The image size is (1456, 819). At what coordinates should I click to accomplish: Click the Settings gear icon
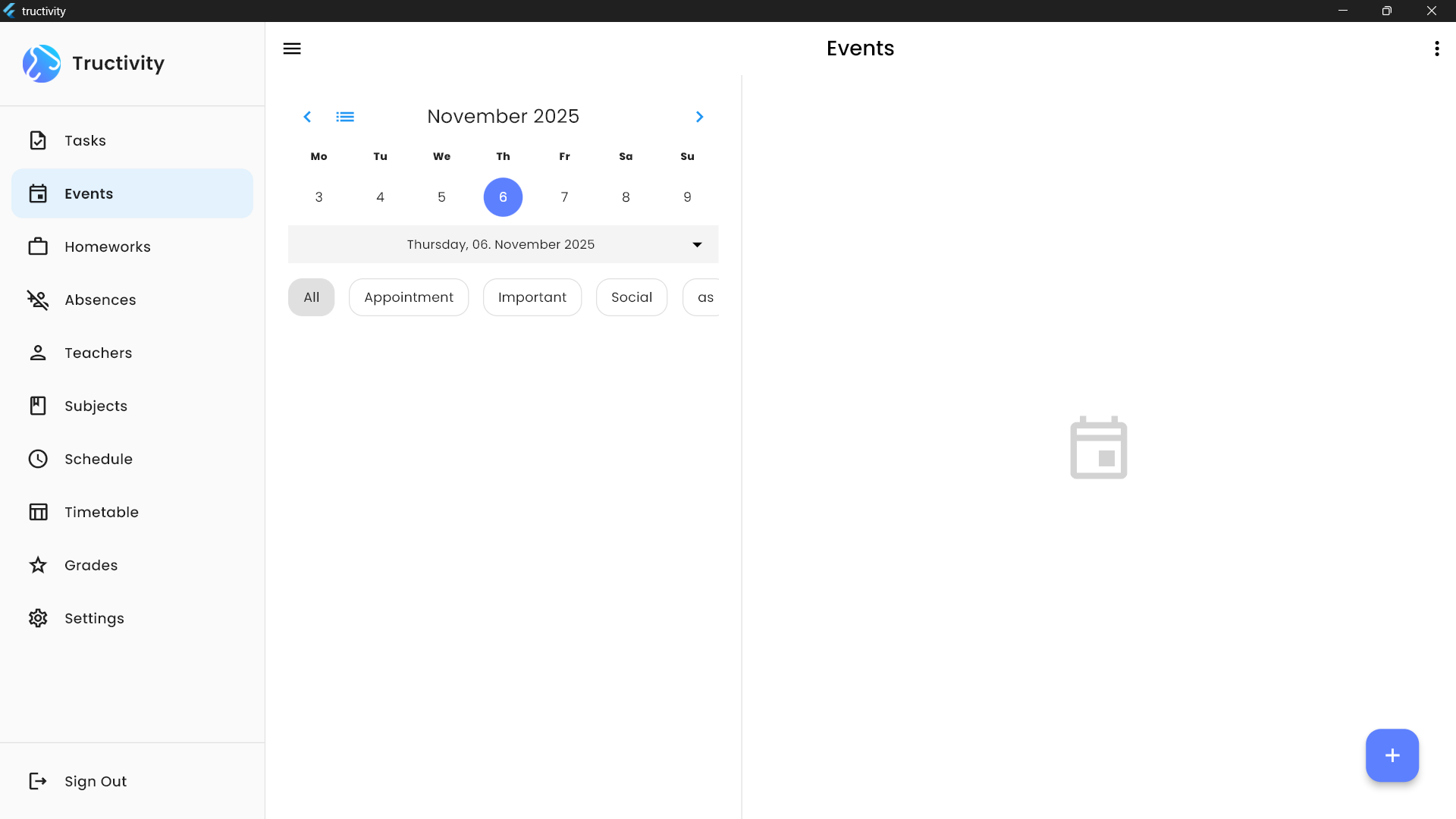click(38, 618)
